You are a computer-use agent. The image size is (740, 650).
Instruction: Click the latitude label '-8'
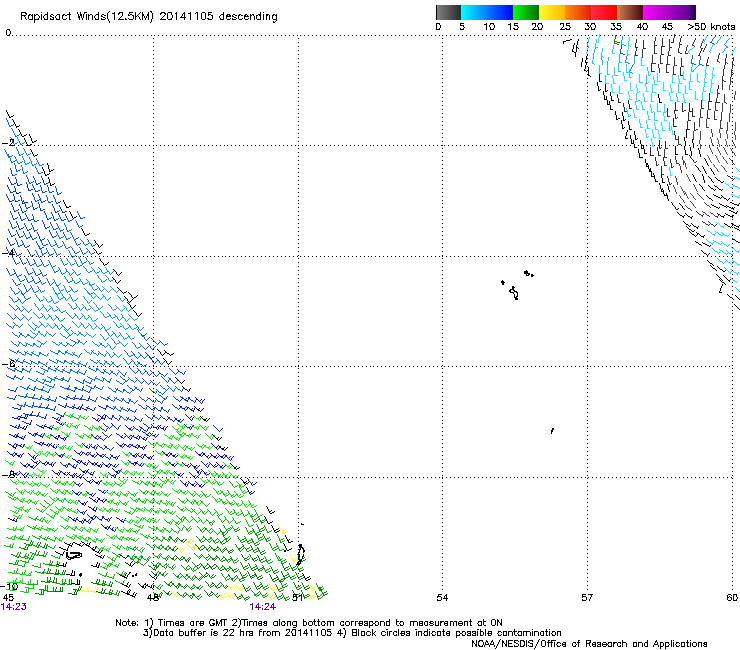point(9,475)
